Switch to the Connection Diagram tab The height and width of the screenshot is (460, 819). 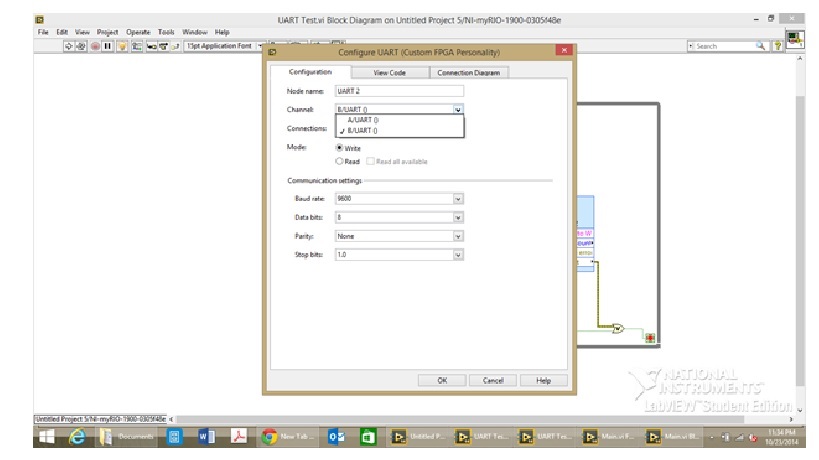[x=469, y=73]
